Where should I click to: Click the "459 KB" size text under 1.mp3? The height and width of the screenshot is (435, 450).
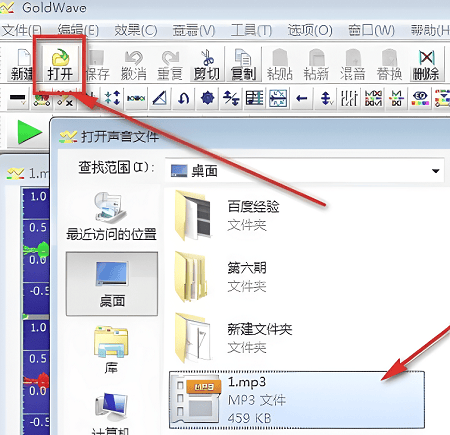[x=250, y=418]
